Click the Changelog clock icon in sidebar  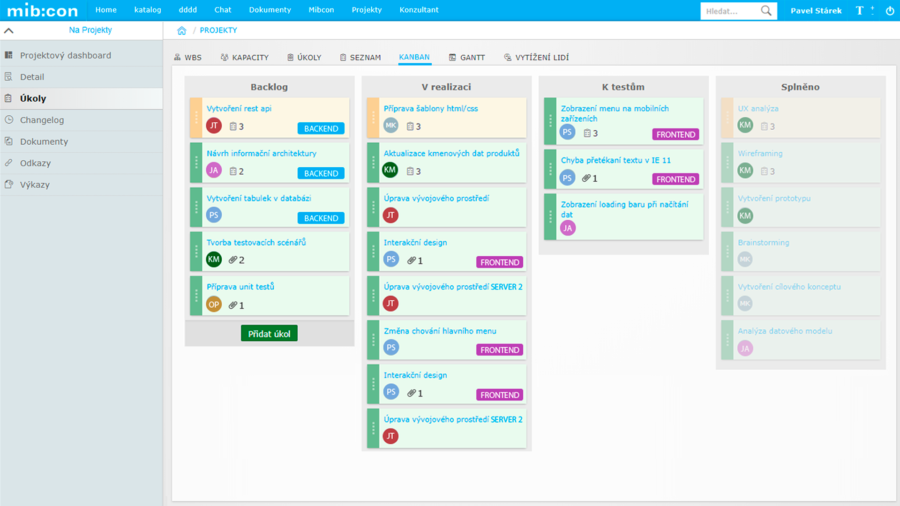[x=9, y=120]
